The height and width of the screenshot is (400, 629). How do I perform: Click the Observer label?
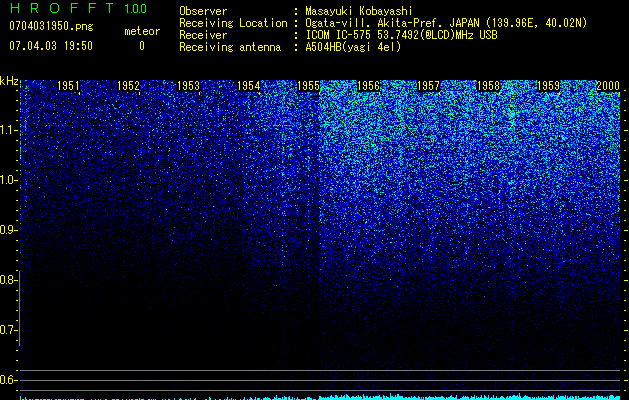203,11
